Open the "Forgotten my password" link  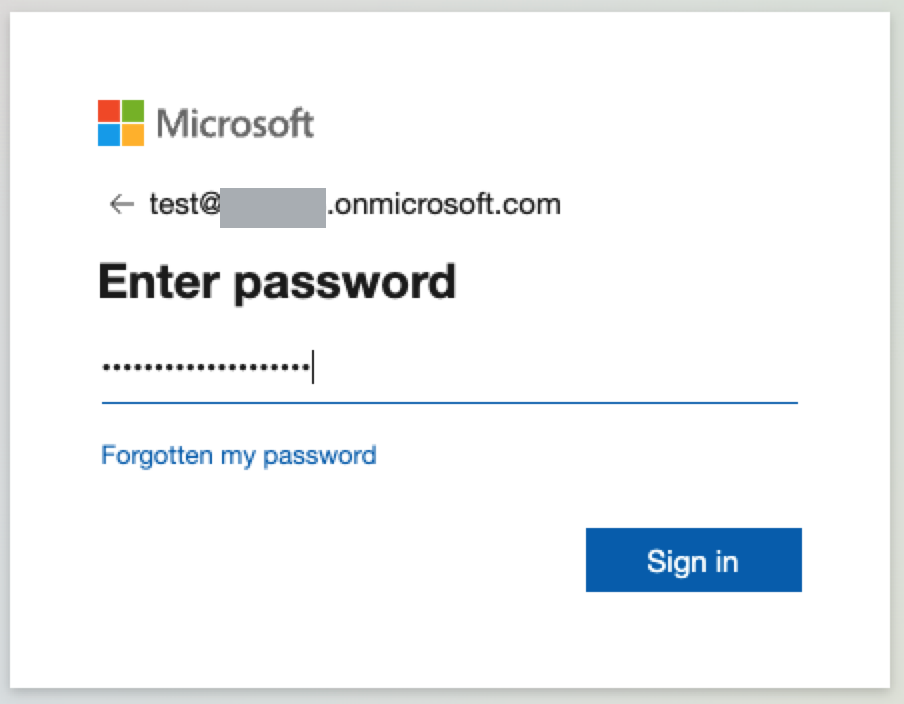[239, 456]
